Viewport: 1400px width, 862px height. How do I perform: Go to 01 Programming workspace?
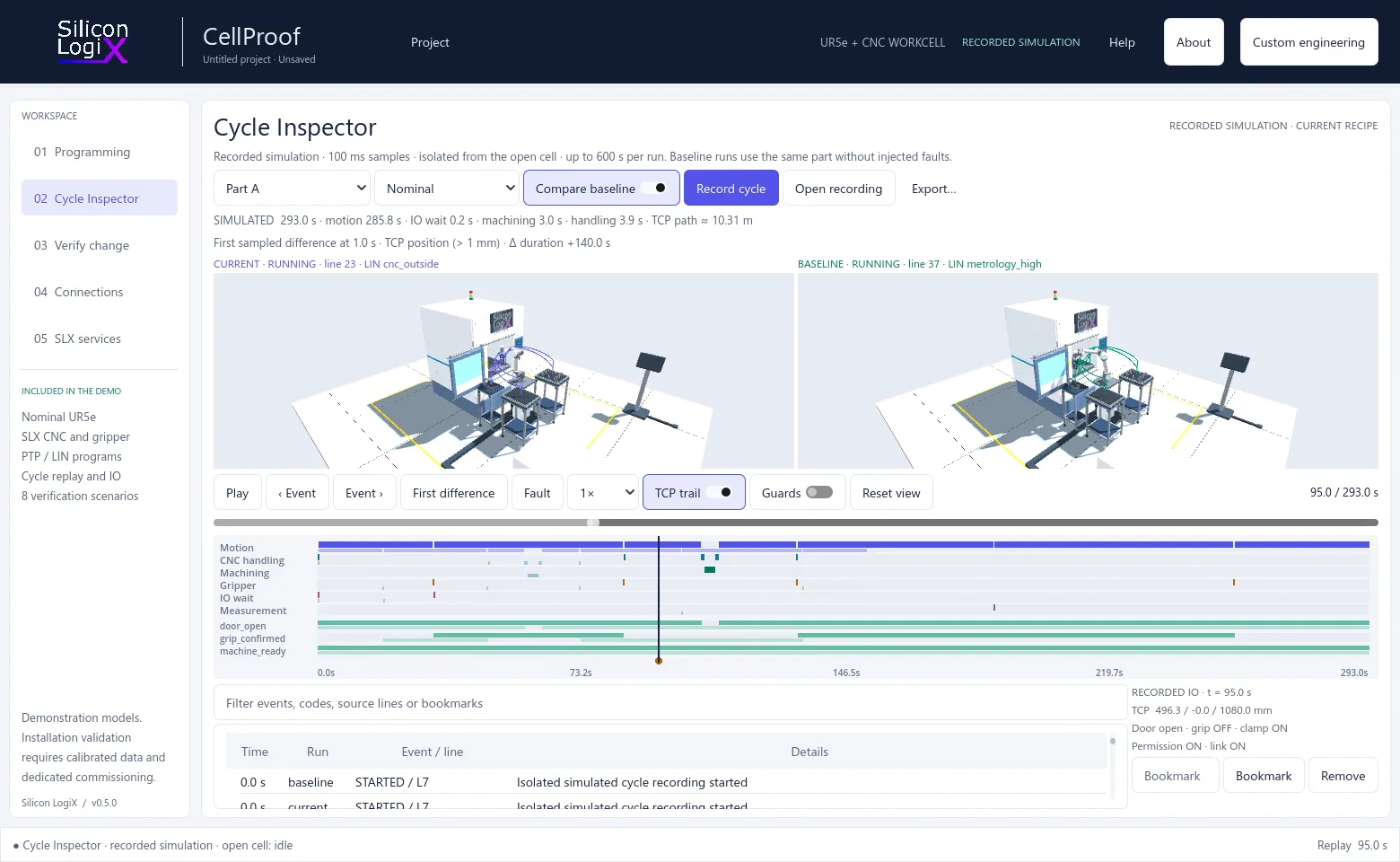point(100,152)
